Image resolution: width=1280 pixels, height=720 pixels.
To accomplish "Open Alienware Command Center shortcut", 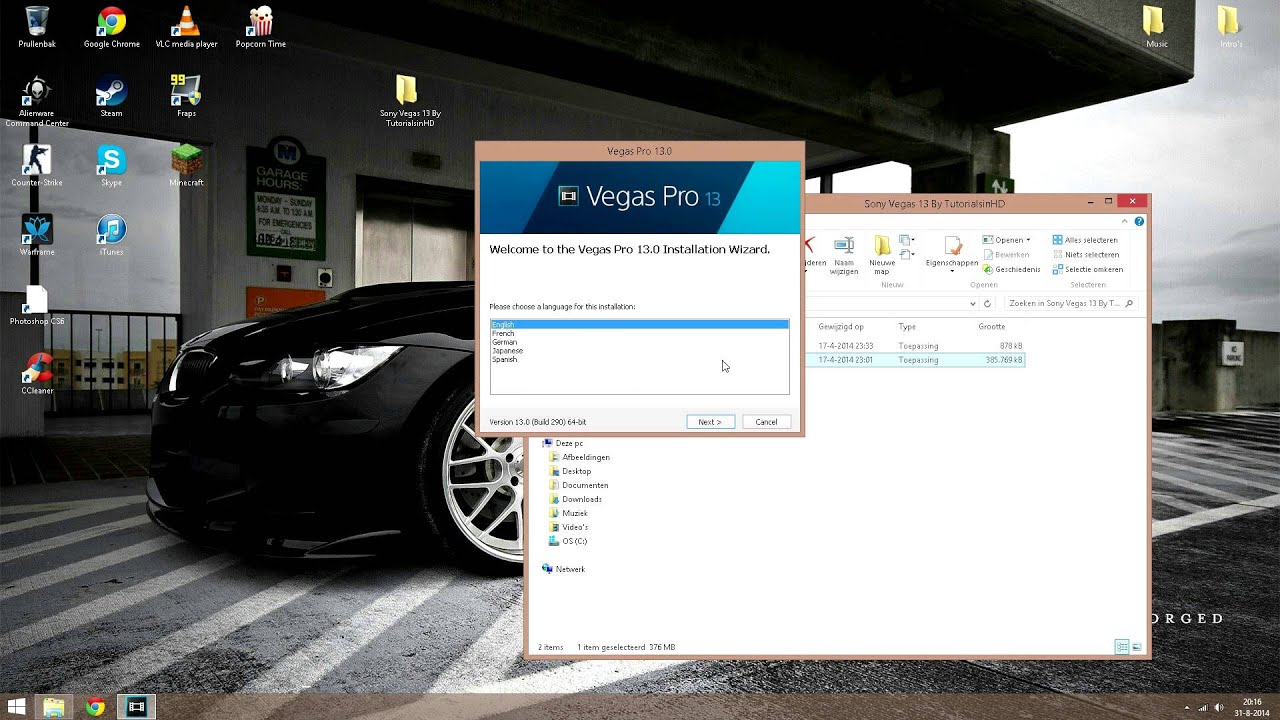I will coord(37,102).
